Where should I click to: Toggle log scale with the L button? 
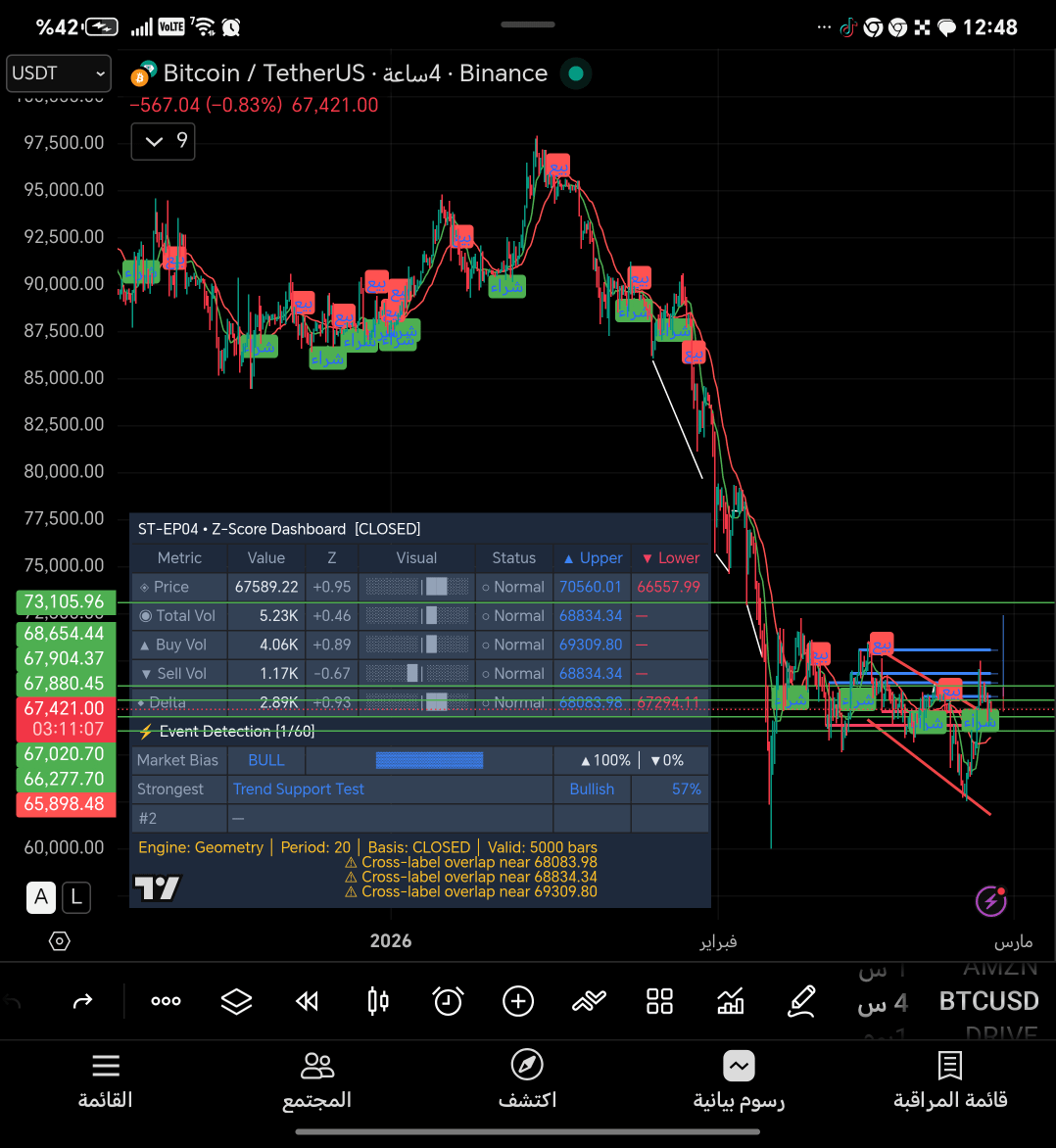76,897
